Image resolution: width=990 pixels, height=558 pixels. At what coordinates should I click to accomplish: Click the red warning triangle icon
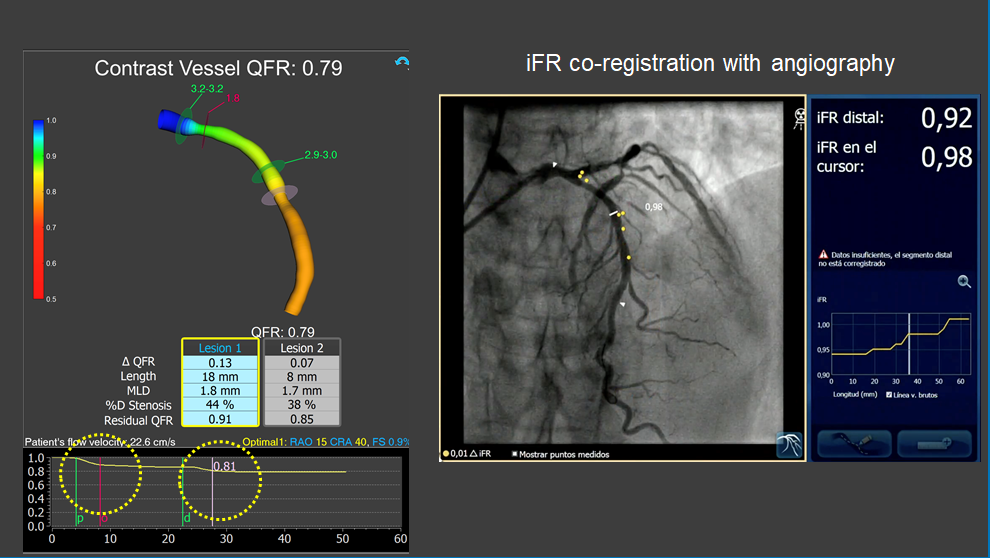823,255
